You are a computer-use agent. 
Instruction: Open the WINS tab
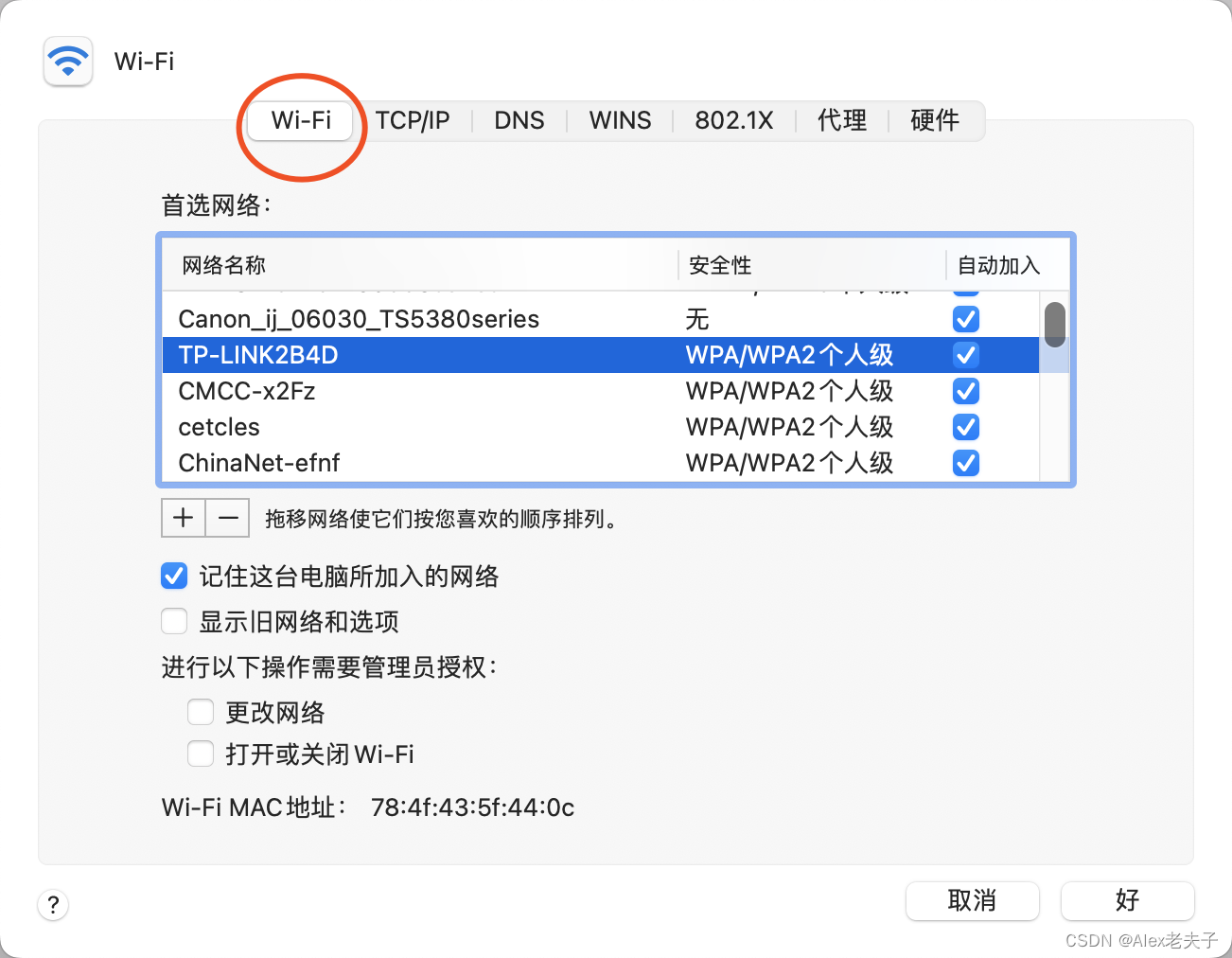click(620, 120)
